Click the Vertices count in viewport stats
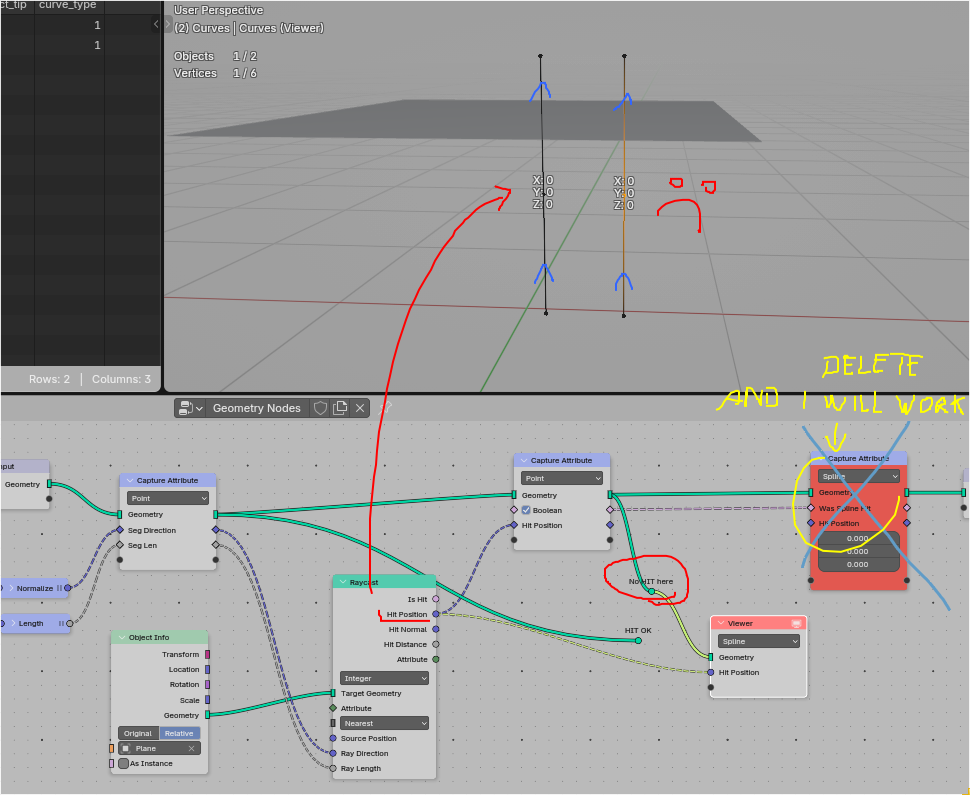970x795 pixels. click(x=245, y=73)
